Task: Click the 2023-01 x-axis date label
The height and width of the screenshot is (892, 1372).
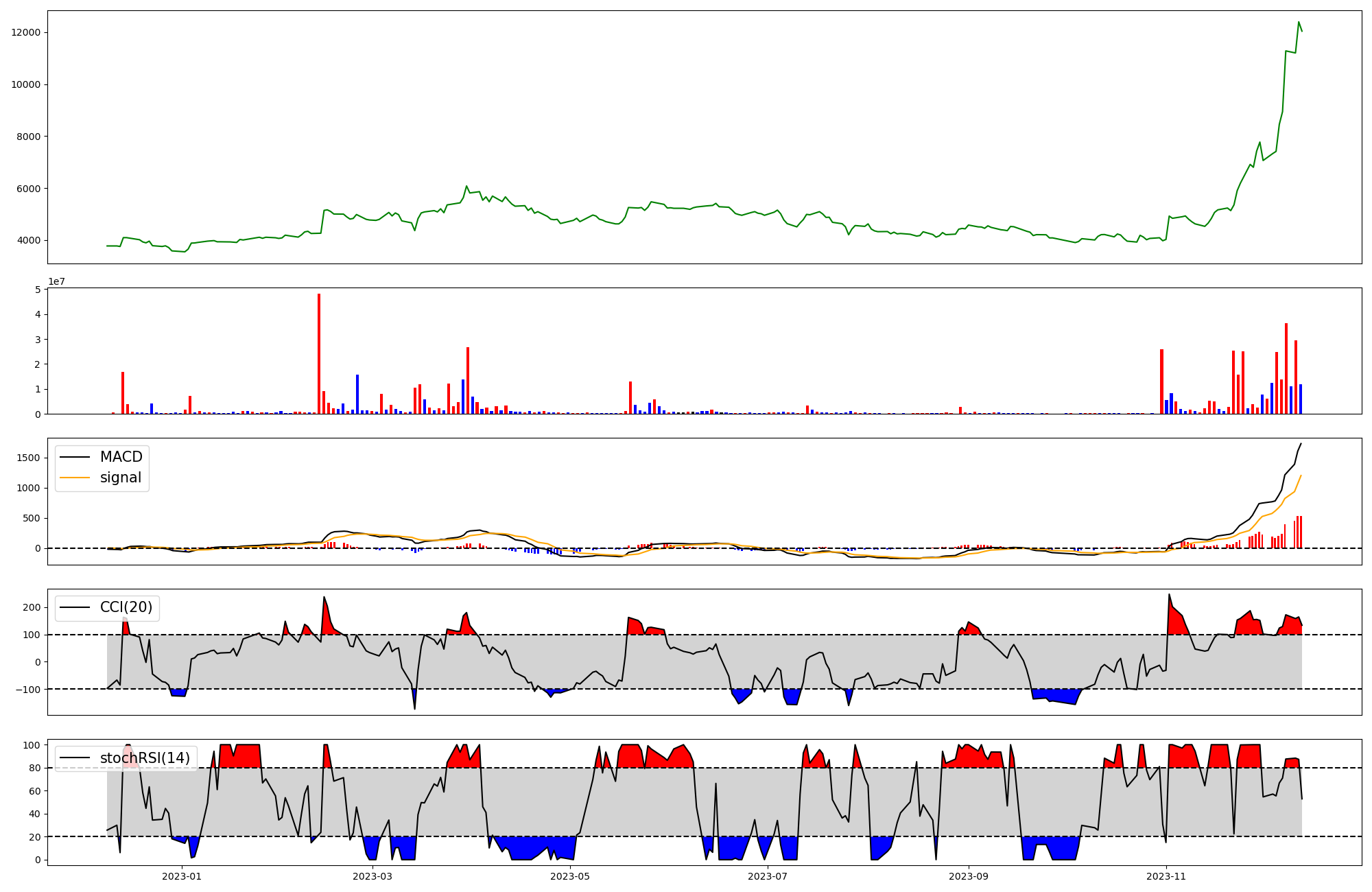Action: click(x=182, y=876)
